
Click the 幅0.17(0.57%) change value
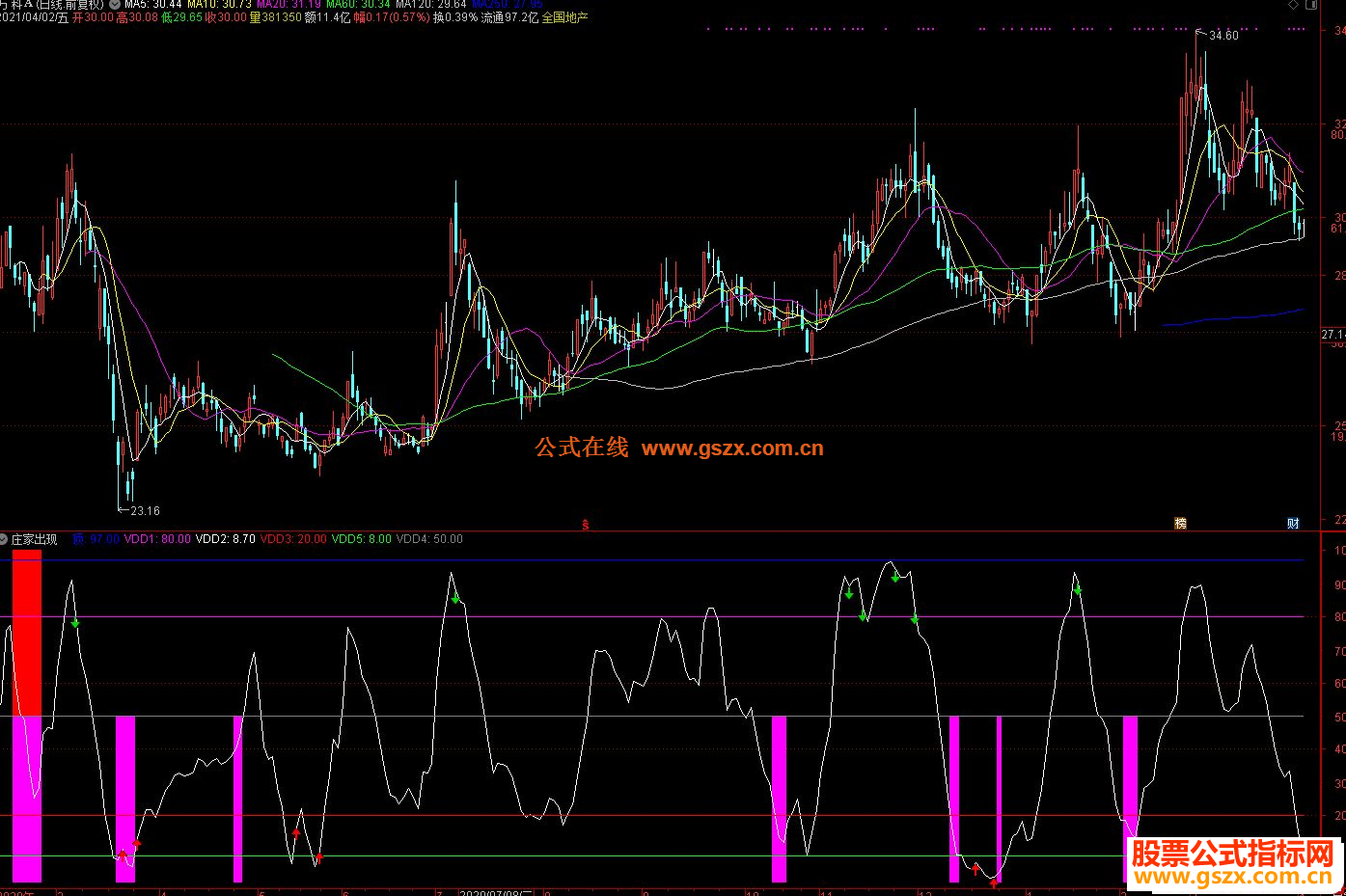pyautogui.click(x=393, y=17)
